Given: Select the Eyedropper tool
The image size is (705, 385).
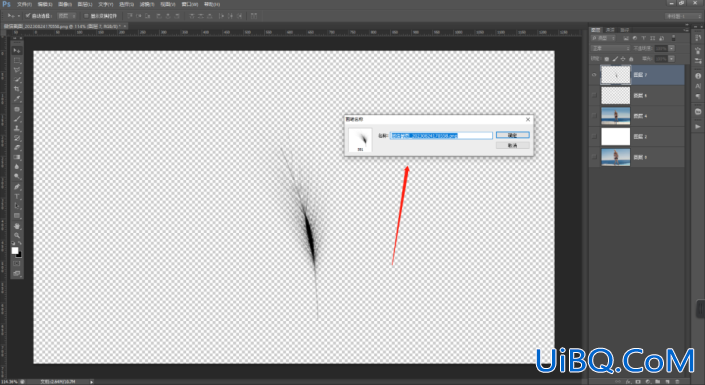Looking at the screenshot, I should coord(17,99).
